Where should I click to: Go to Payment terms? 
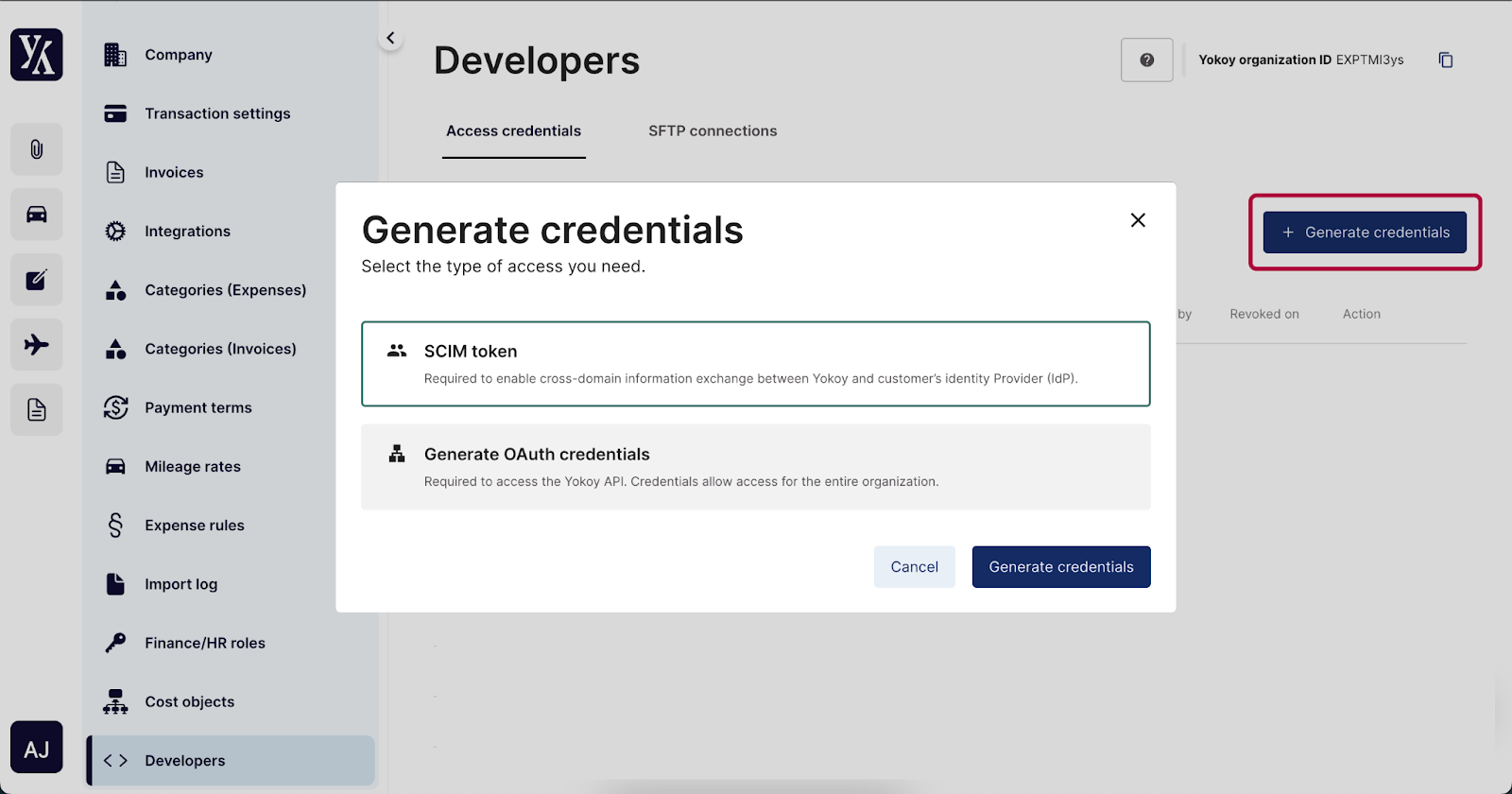tap(198, 407)
